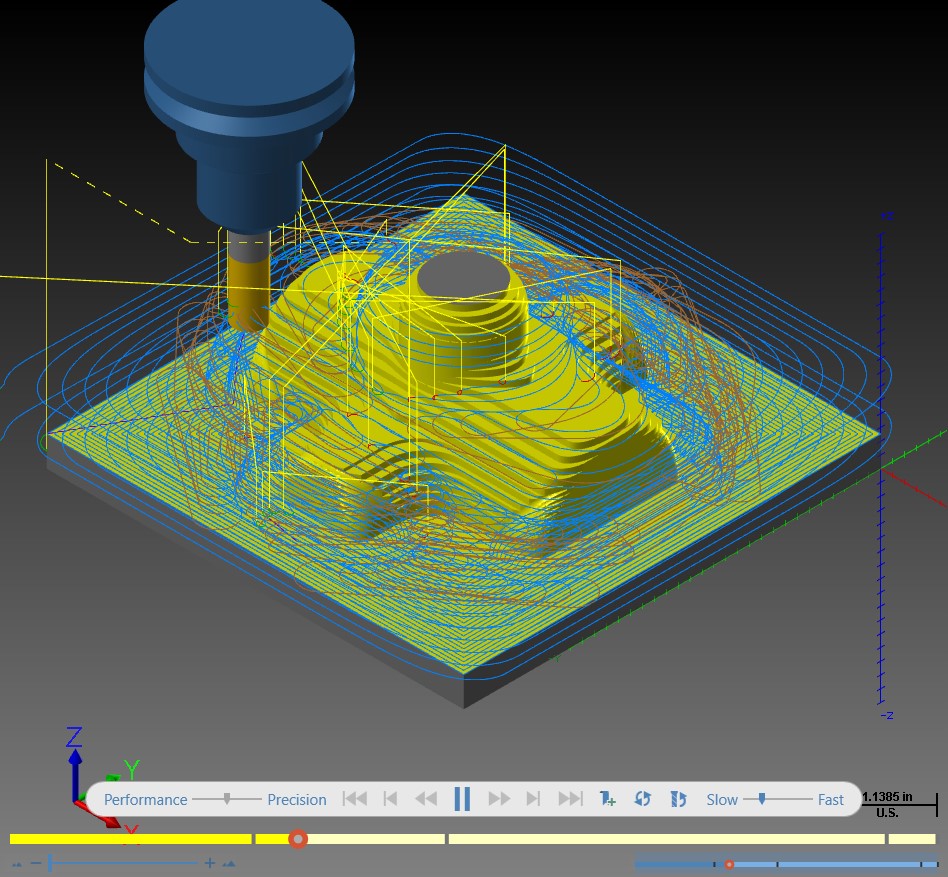948x877 pixels.
Task: Play the simulation forward
Action: click(x=499, y=799)
